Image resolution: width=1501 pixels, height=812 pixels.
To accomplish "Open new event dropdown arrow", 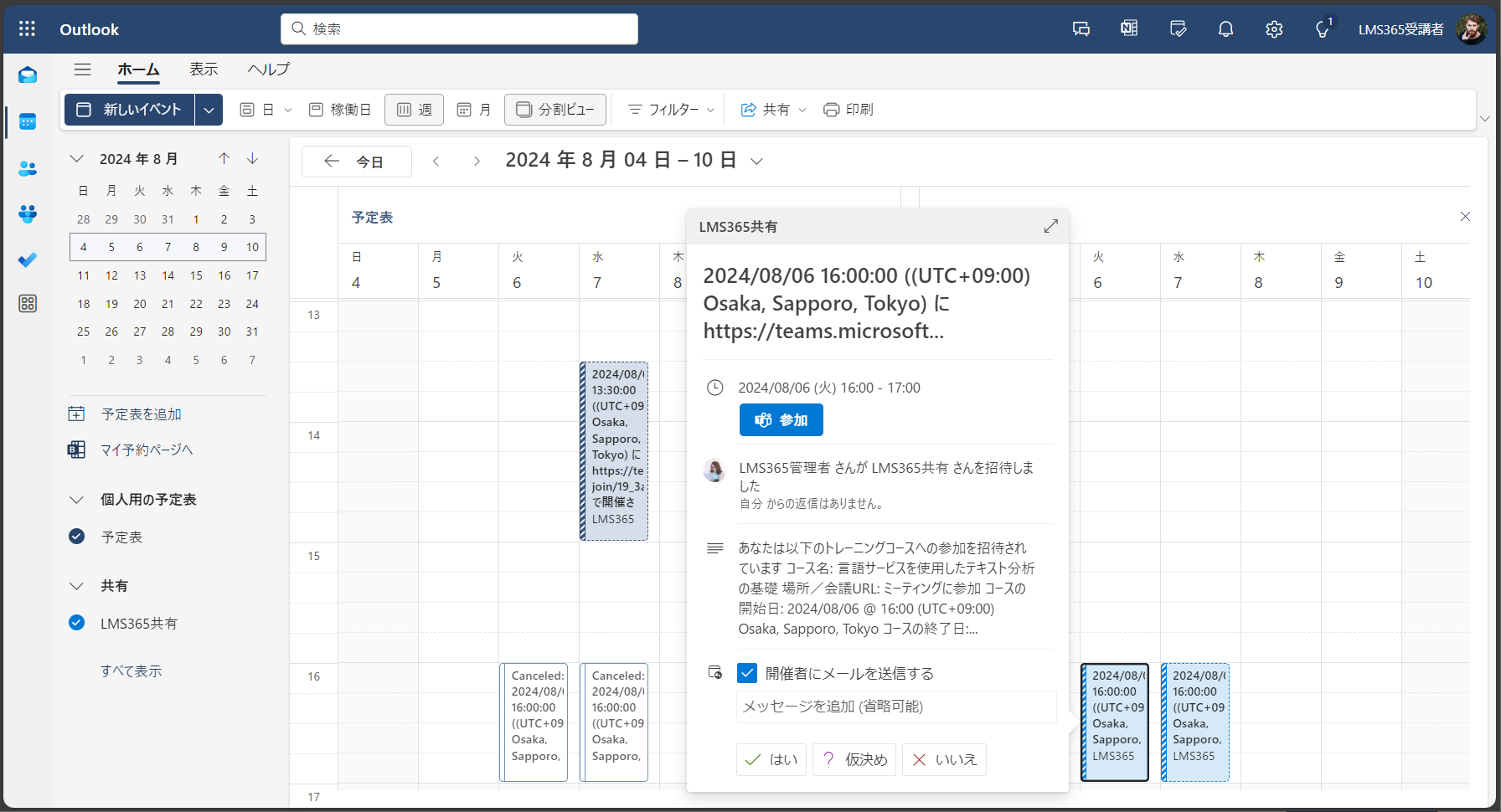I will (x=209, y=110).
